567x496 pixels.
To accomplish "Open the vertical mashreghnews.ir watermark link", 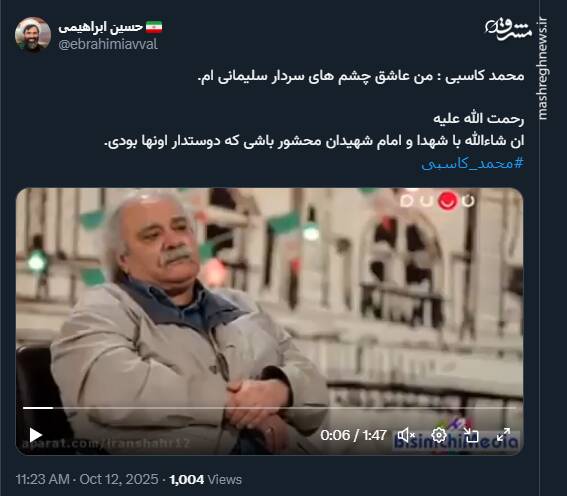I will tap(542, 68).
